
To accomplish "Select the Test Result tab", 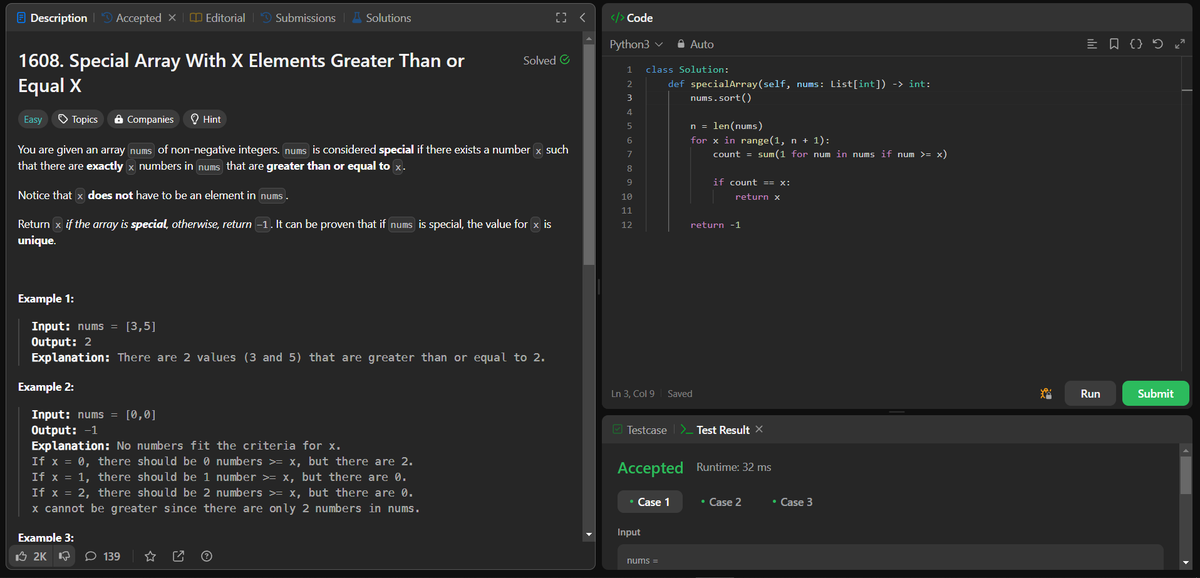I will [714, 430].
